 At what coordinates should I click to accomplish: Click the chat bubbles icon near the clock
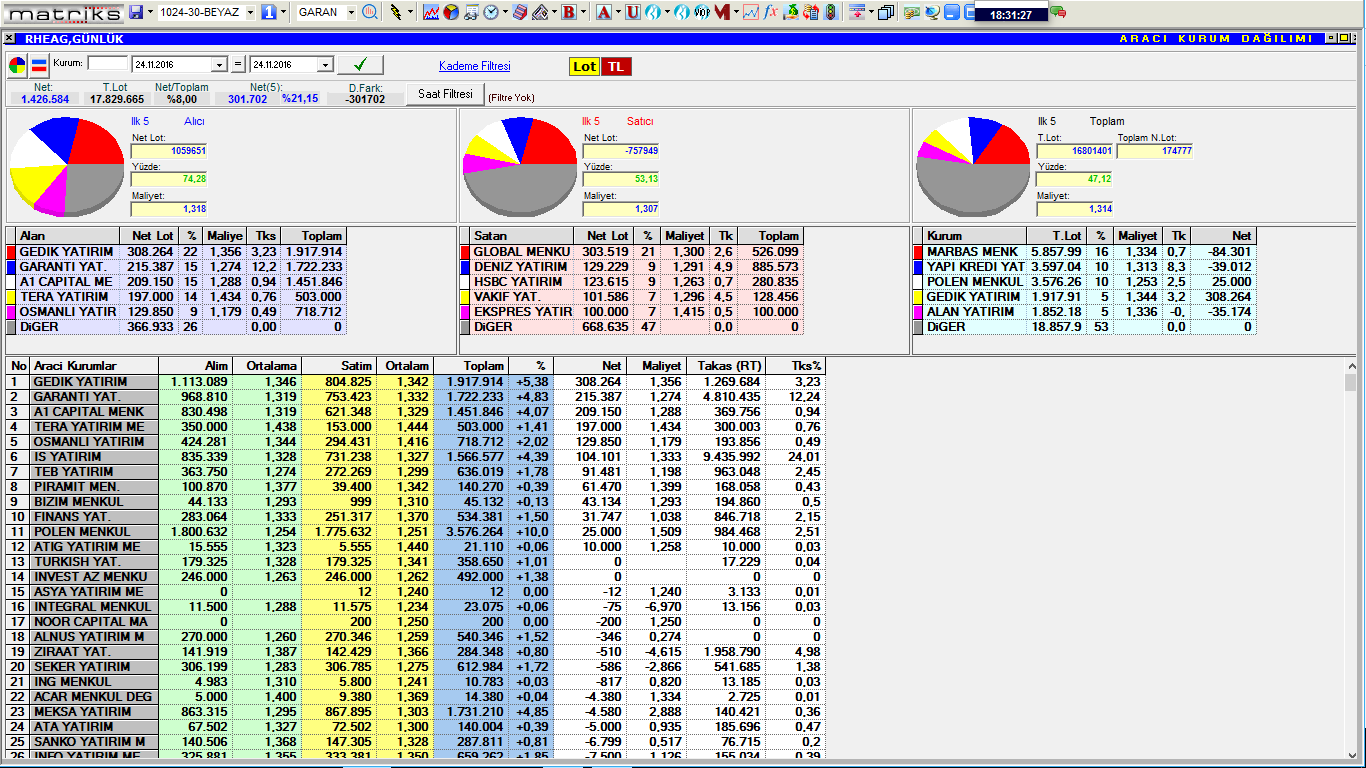click(1057, 12)
